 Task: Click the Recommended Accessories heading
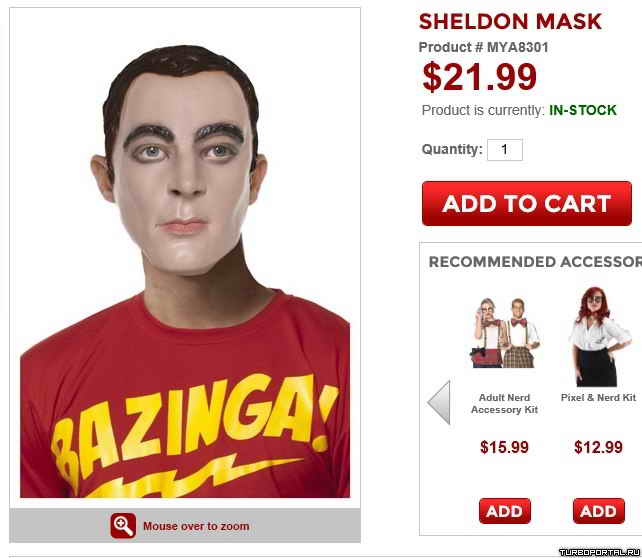tap(535, 262)
